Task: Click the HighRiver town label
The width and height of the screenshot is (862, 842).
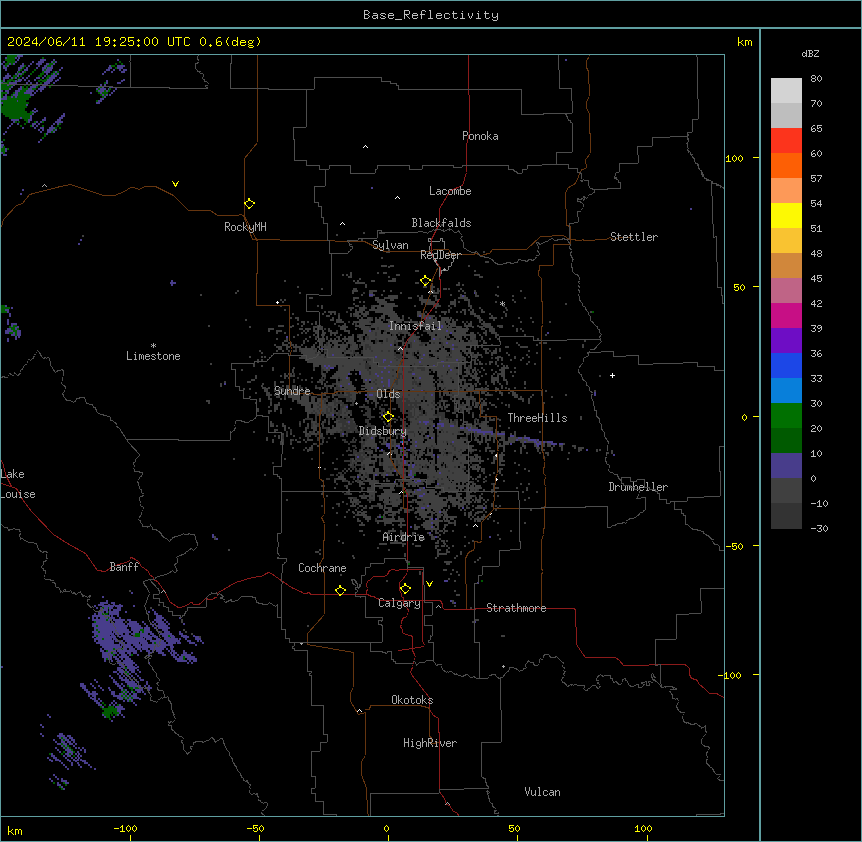Action: [x=430, y=743]
